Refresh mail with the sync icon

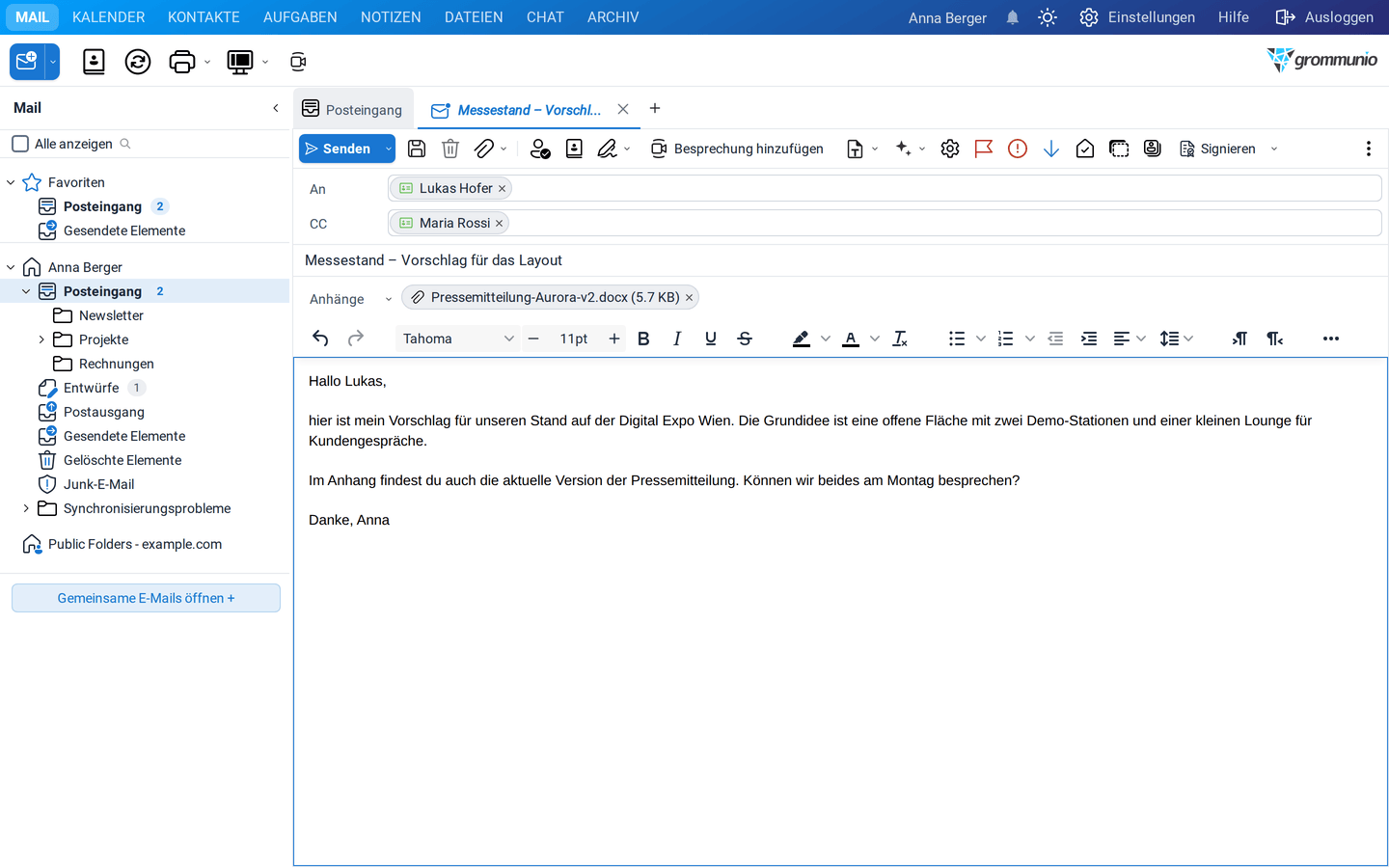[138, 62]
